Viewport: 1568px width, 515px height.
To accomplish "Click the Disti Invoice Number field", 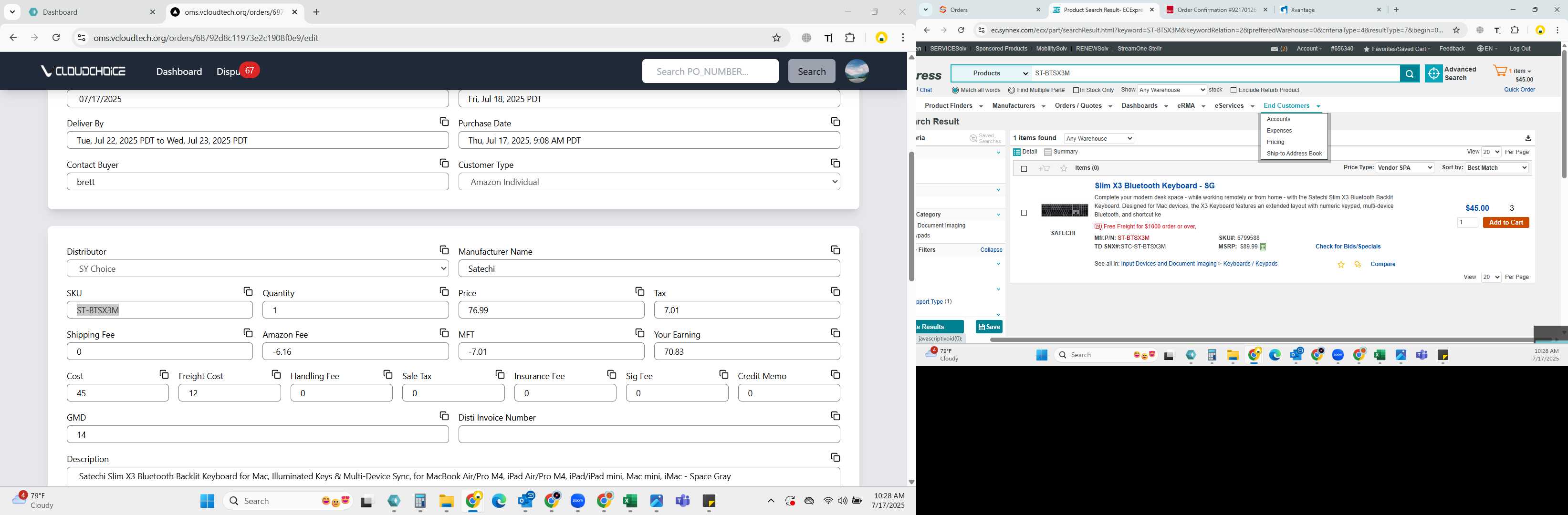I will pyautogui.click(x=649, y=435).
